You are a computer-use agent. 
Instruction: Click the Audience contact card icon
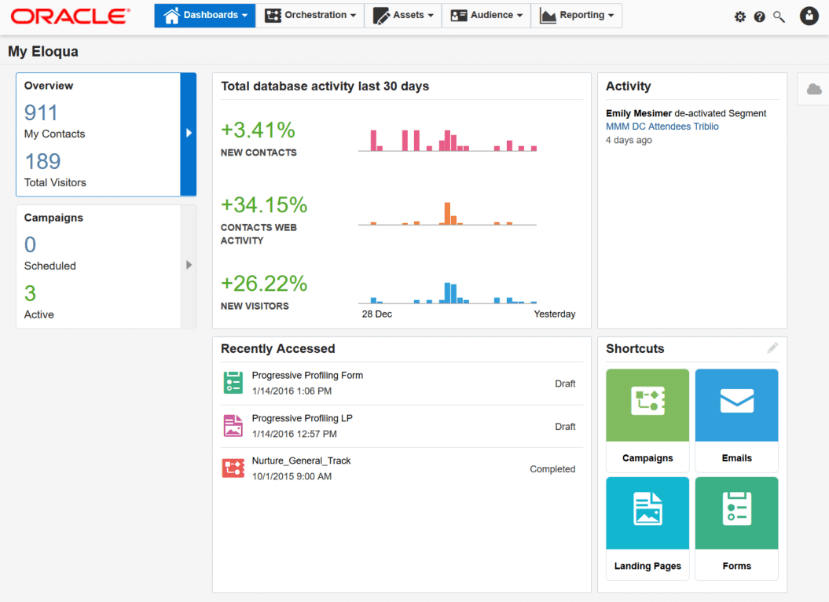tap(458, 16)
